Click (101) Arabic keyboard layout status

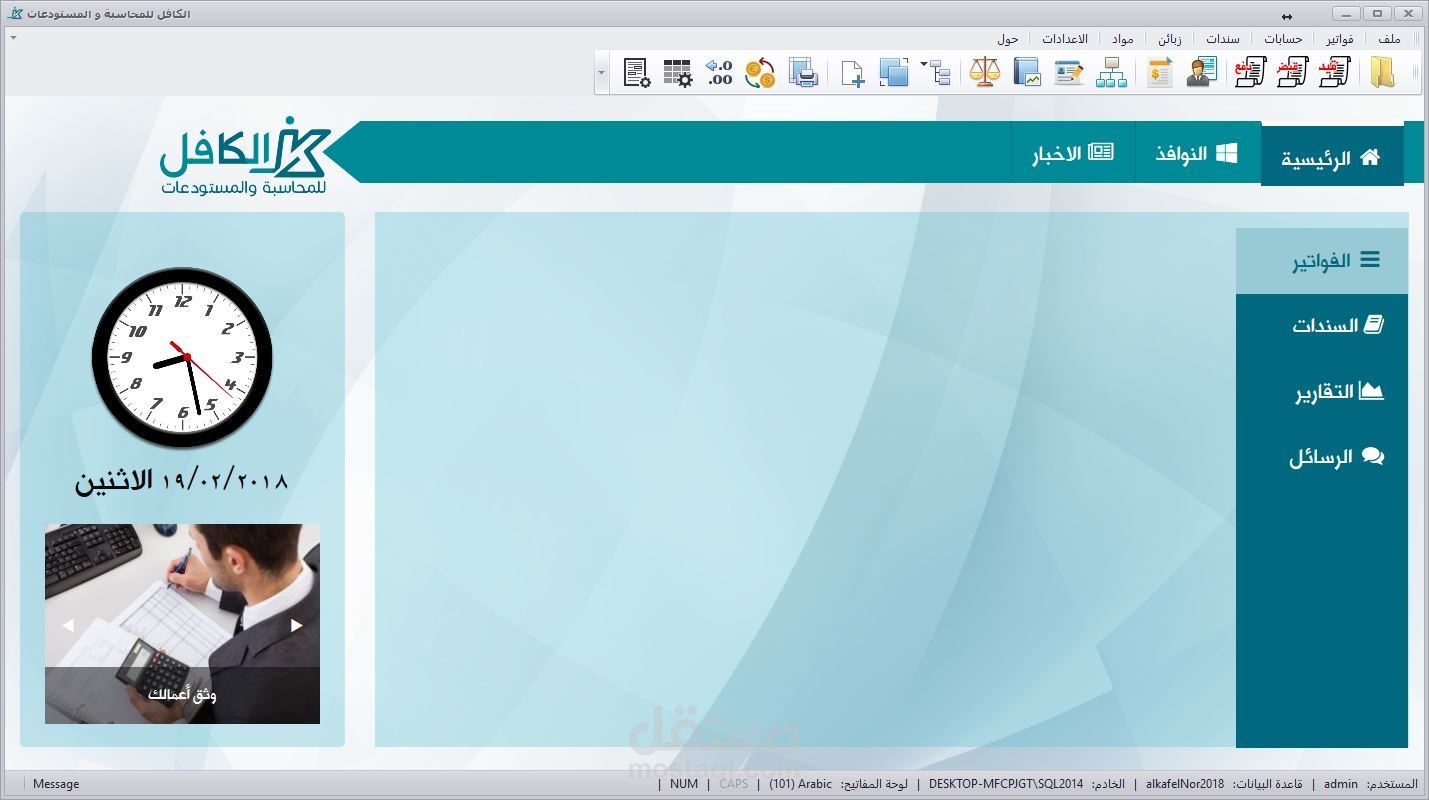(800, 784)
